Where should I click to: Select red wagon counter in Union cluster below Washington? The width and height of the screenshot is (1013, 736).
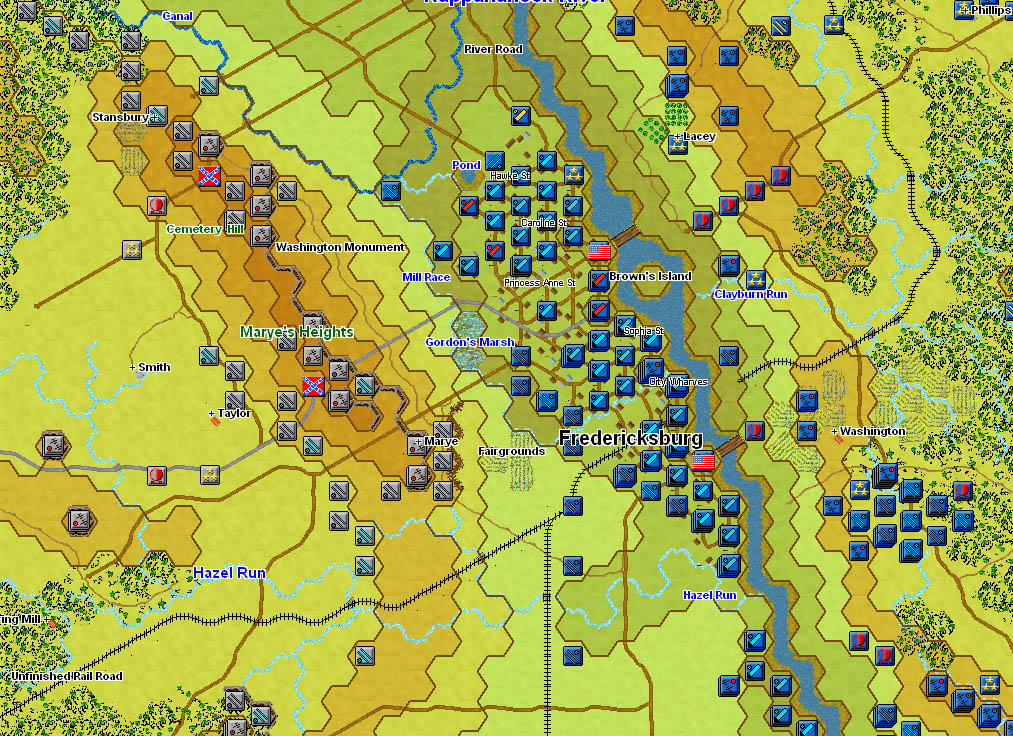pyautogui.click(x=963, y=490)
